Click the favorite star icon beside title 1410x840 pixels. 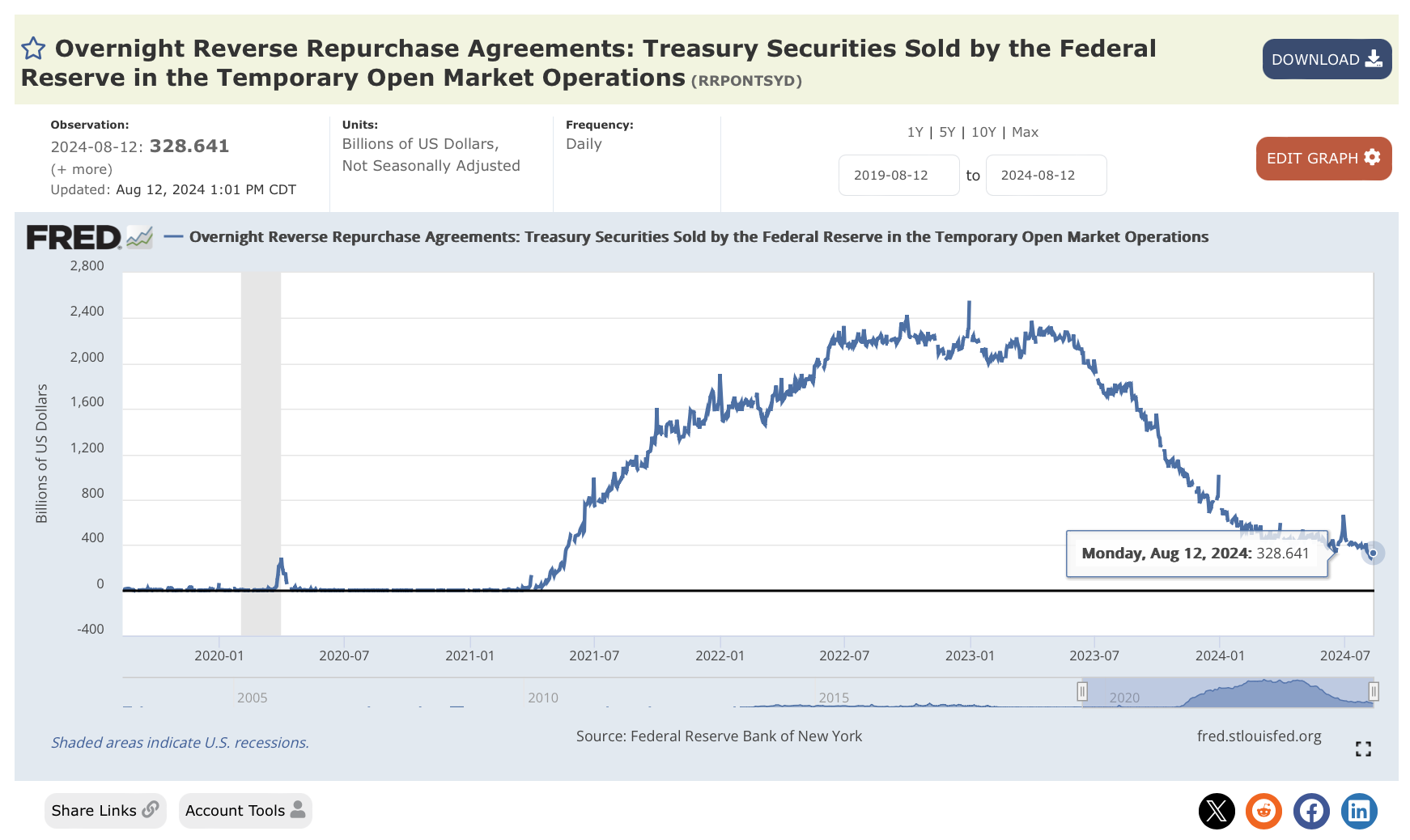click(33, 49)
